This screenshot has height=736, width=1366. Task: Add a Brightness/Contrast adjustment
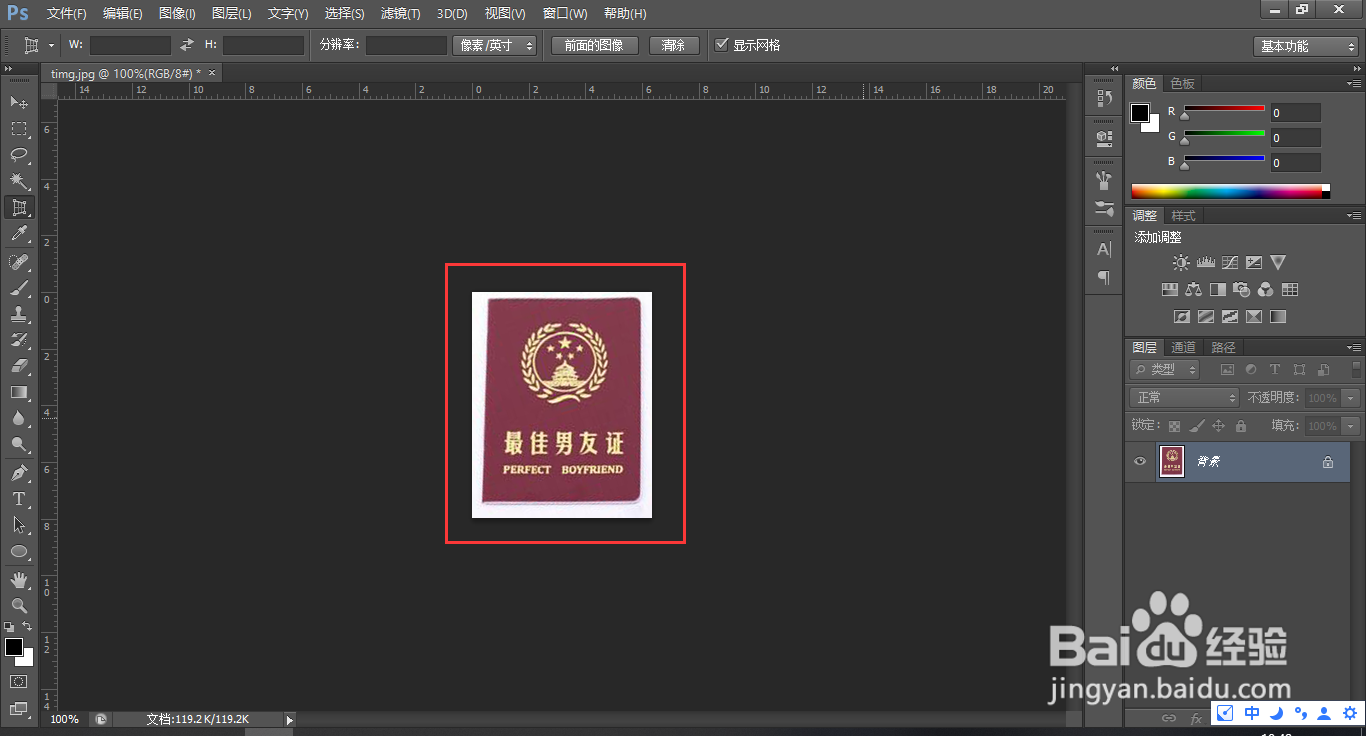pyautogui.click(x=1181, y=263)
